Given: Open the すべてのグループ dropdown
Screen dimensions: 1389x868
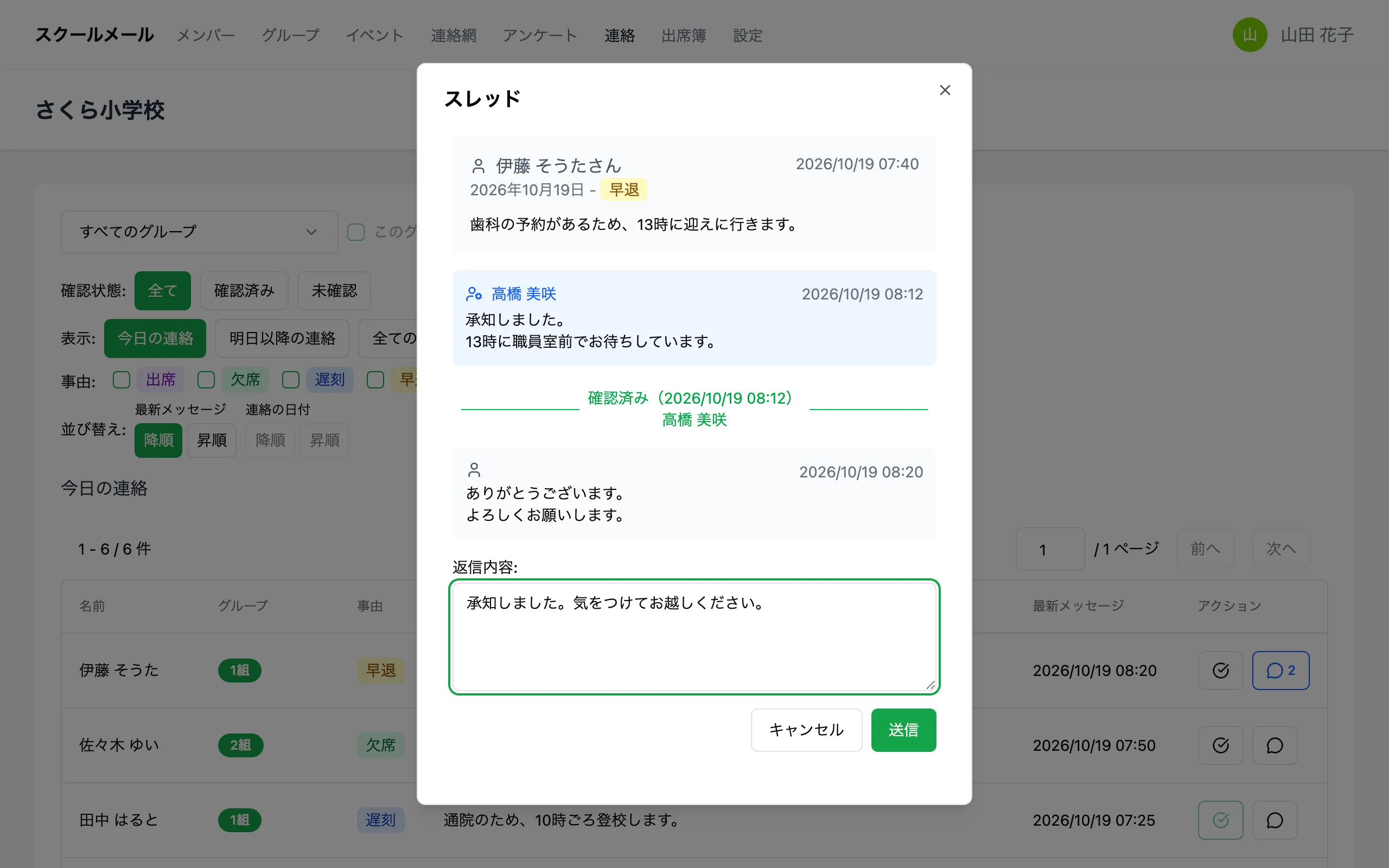Looking at the screenshot, I should (199, 232).
